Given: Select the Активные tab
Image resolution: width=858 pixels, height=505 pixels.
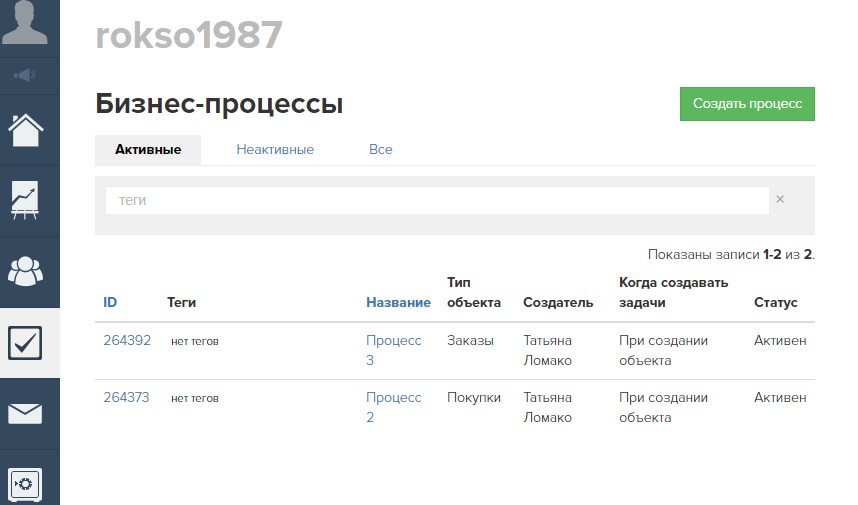Looking at the screenshot, I should pyautogui.click(x=148, y=150).
